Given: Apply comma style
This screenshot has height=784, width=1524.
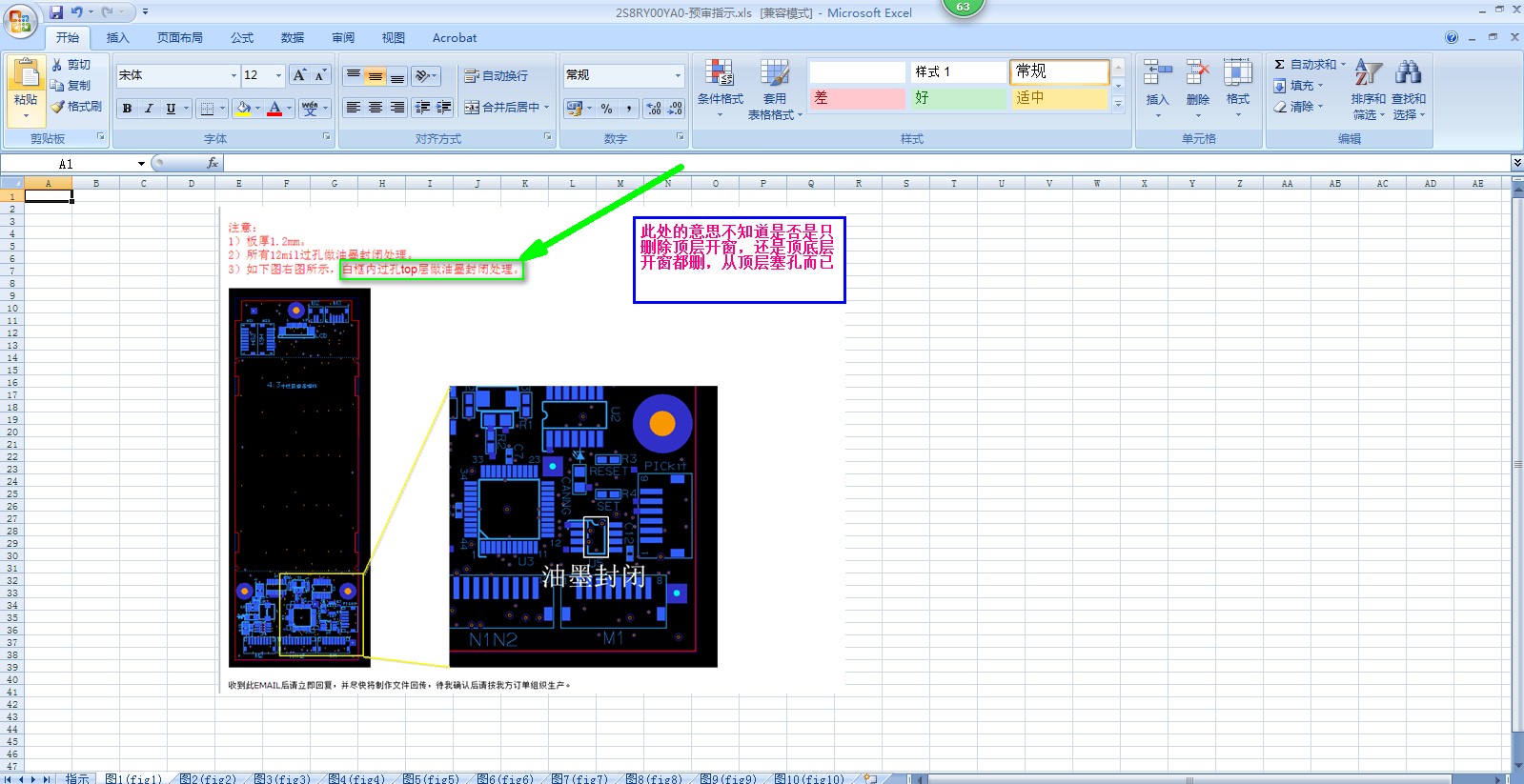Looking at the screenshot, I should pyautogui.click(x=629, y=109).
